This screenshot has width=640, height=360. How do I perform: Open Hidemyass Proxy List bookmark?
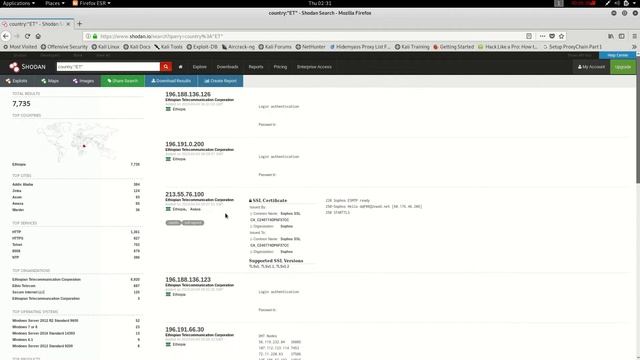pyautogui.click(x=360, y=47)
